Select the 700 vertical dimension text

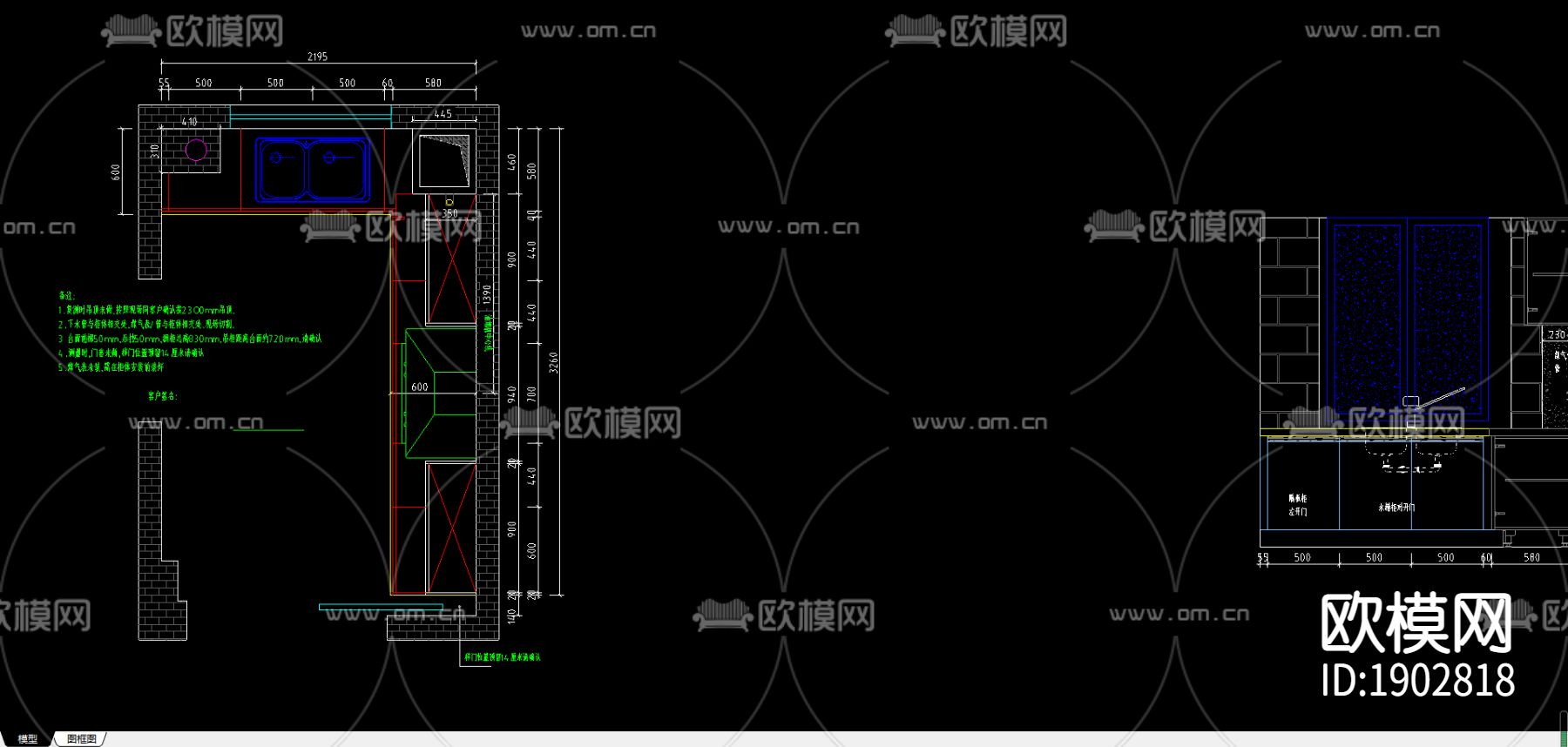[532, 394]
